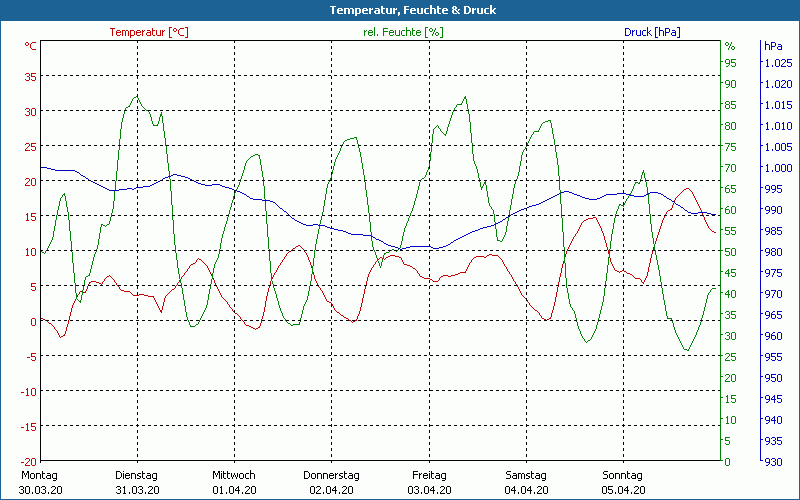Click the '985' pressure axis value
This screenshot has width=800, height=500.
coord(773,231)
